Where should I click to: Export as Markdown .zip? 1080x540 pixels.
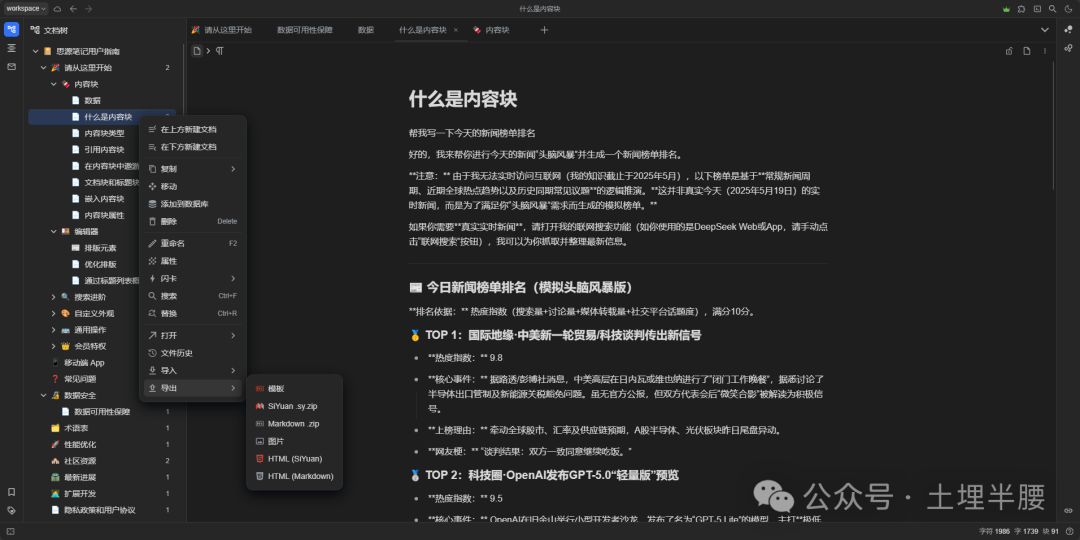[x=294, y=424]
